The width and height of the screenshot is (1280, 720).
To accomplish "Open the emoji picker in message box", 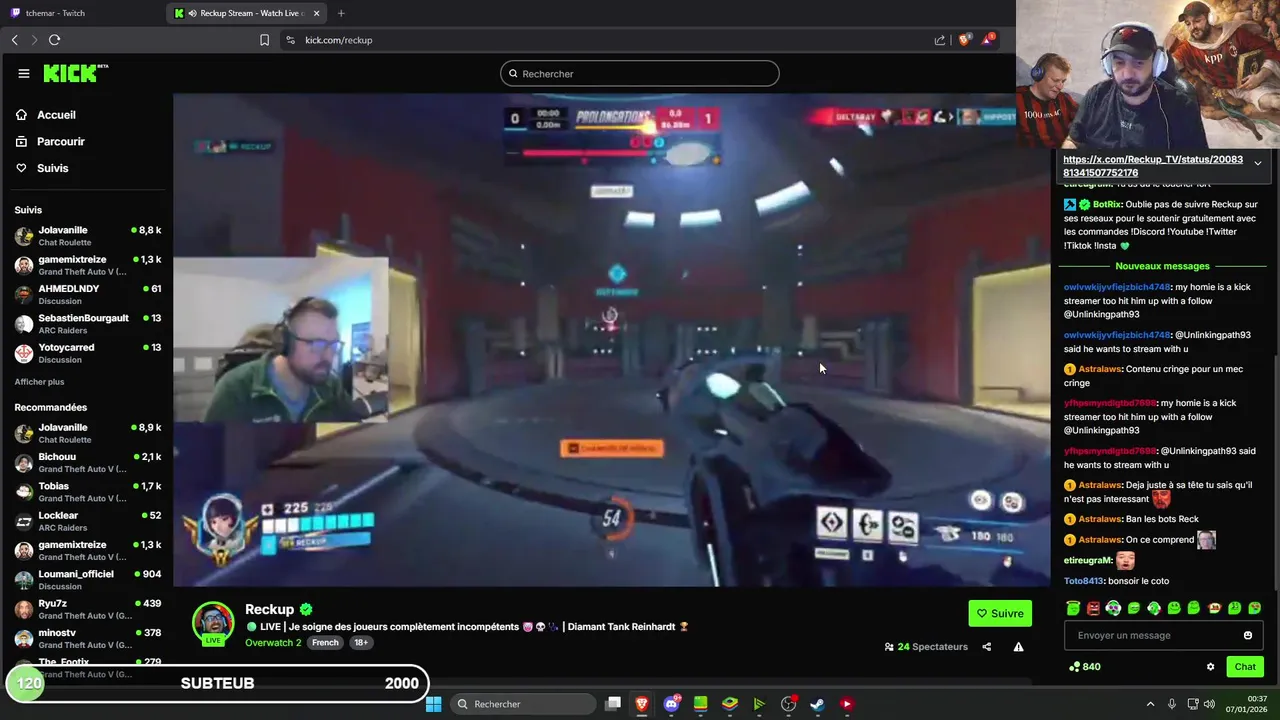I will [1247, 635].
